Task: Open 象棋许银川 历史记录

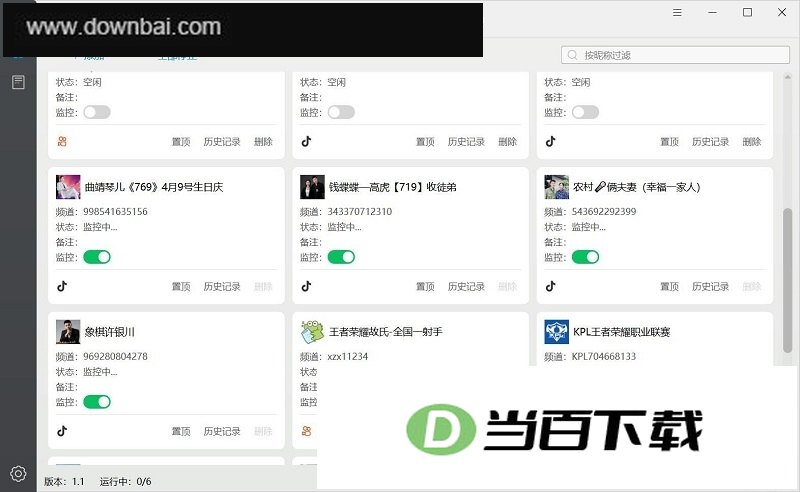Action: click(222, 431)
